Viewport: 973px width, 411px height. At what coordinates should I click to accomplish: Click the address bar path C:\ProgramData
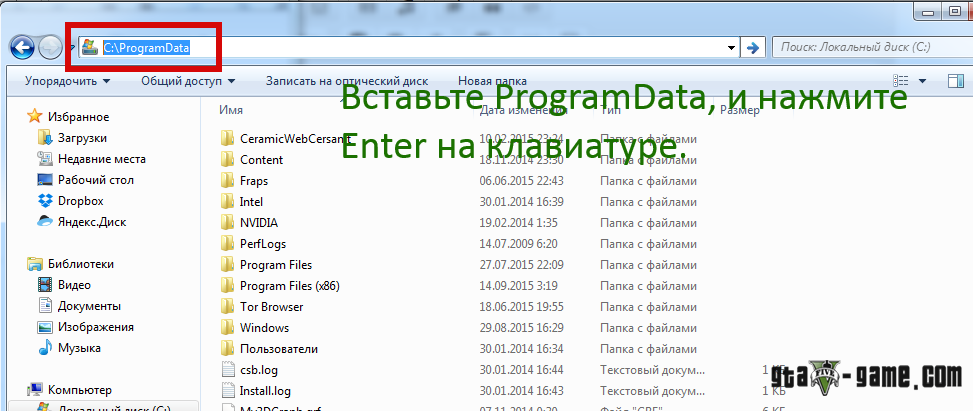coord(146,48)
